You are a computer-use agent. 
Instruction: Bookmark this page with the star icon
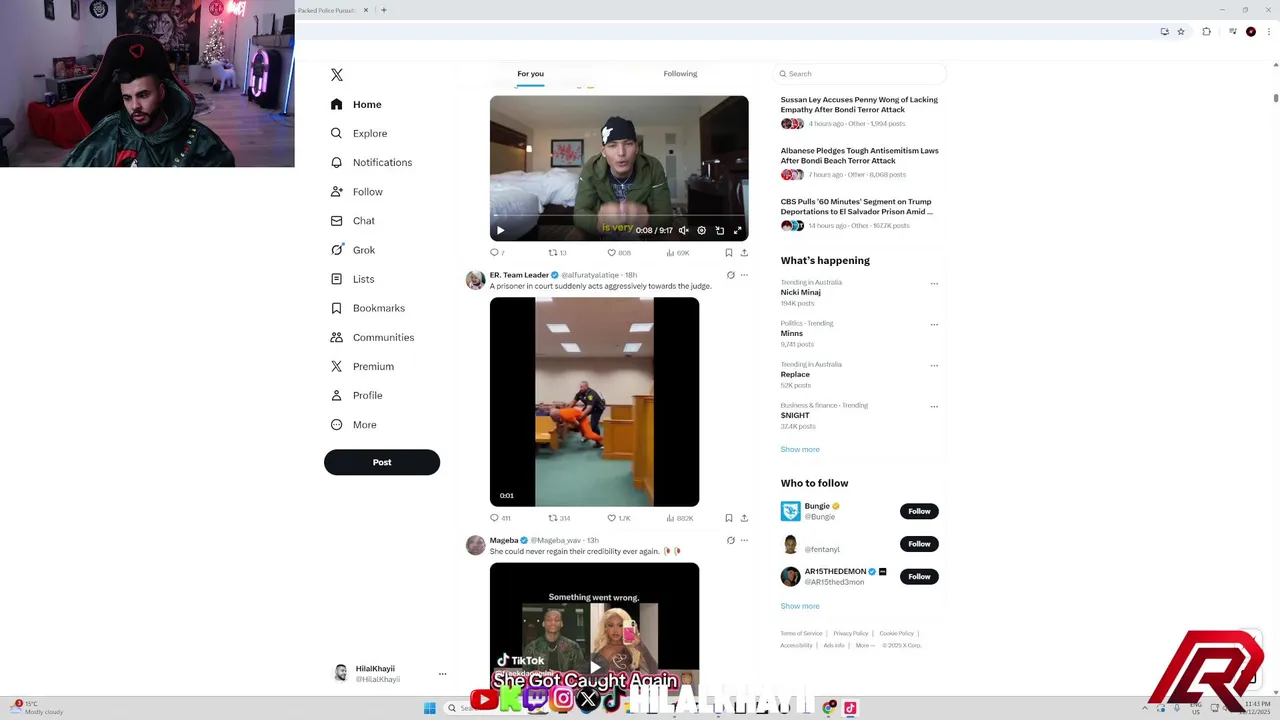click(x=1181, y=32)
